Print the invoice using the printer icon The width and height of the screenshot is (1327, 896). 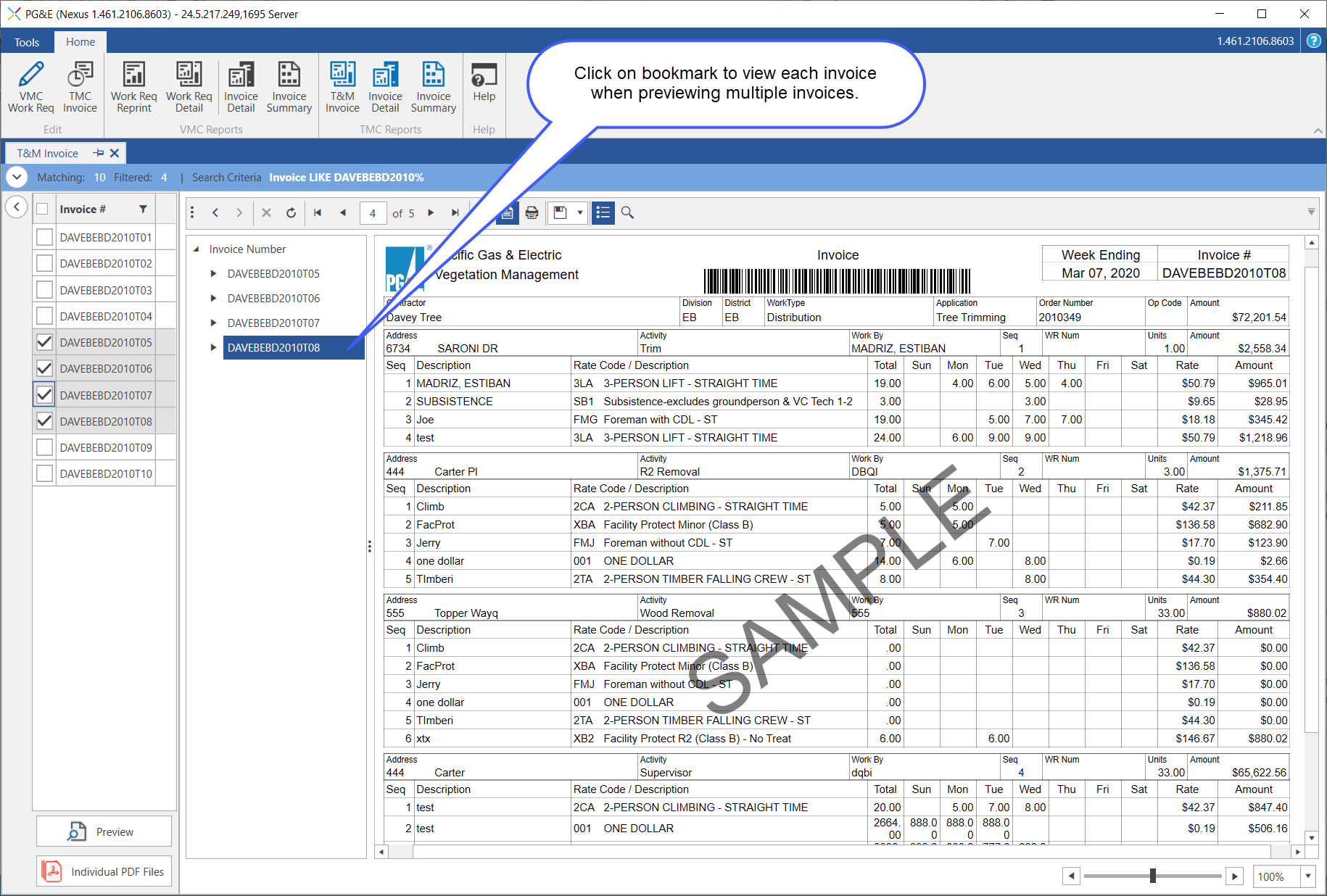[x=532, y=212]
